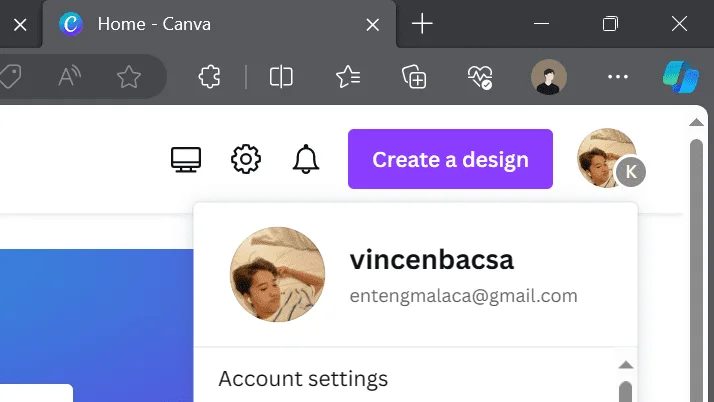714x402 pixels.
Task: Open a new browser tab
Action: (422, 24)
